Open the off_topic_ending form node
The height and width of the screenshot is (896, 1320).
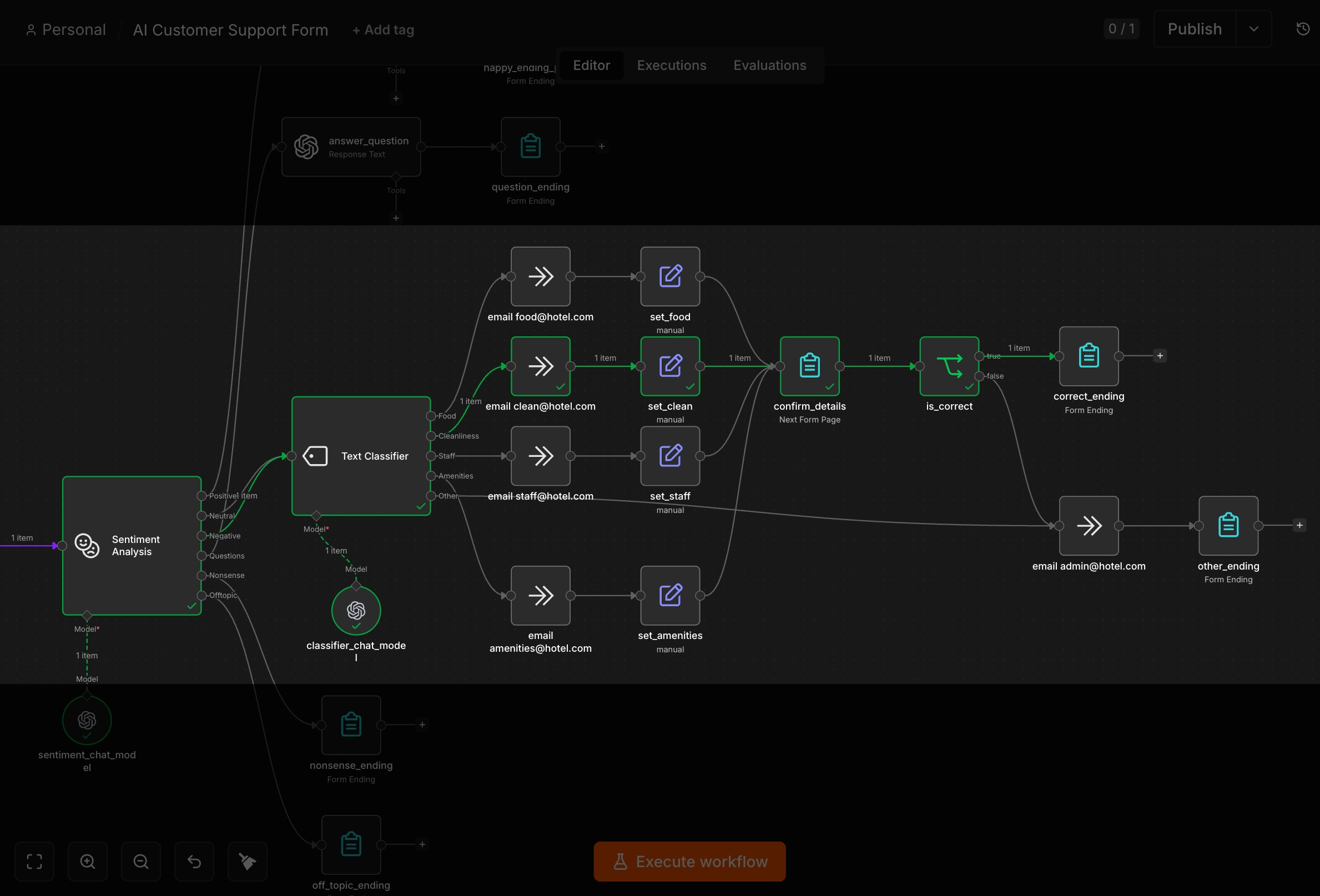(351, 844)
